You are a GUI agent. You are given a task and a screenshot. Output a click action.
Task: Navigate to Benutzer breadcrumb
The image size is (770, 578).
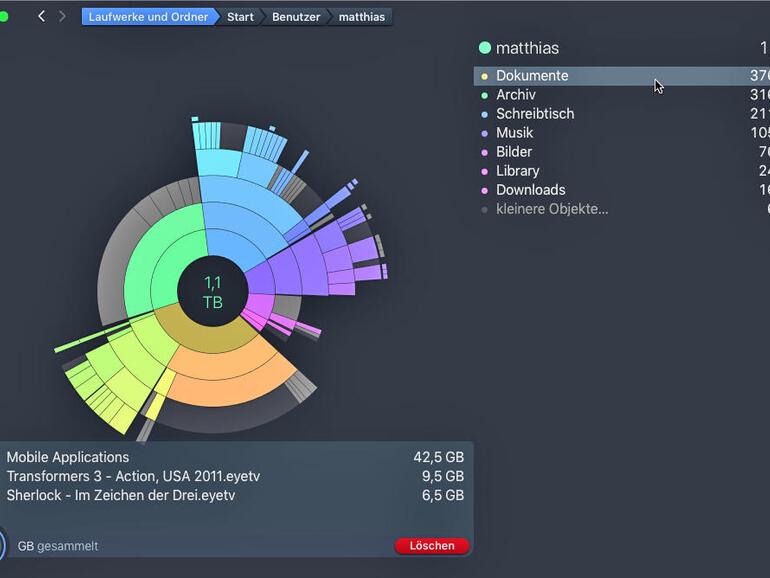[x=296, y=17]
